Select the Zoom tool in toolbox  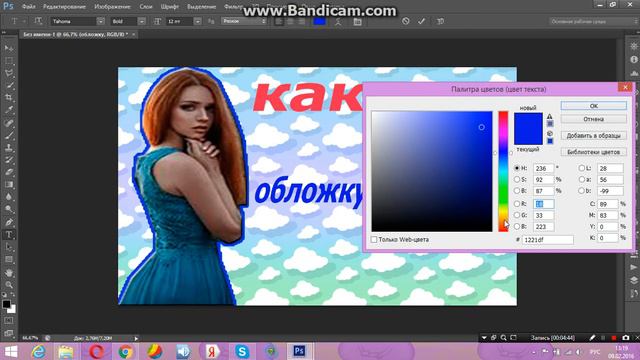[9, 285]
